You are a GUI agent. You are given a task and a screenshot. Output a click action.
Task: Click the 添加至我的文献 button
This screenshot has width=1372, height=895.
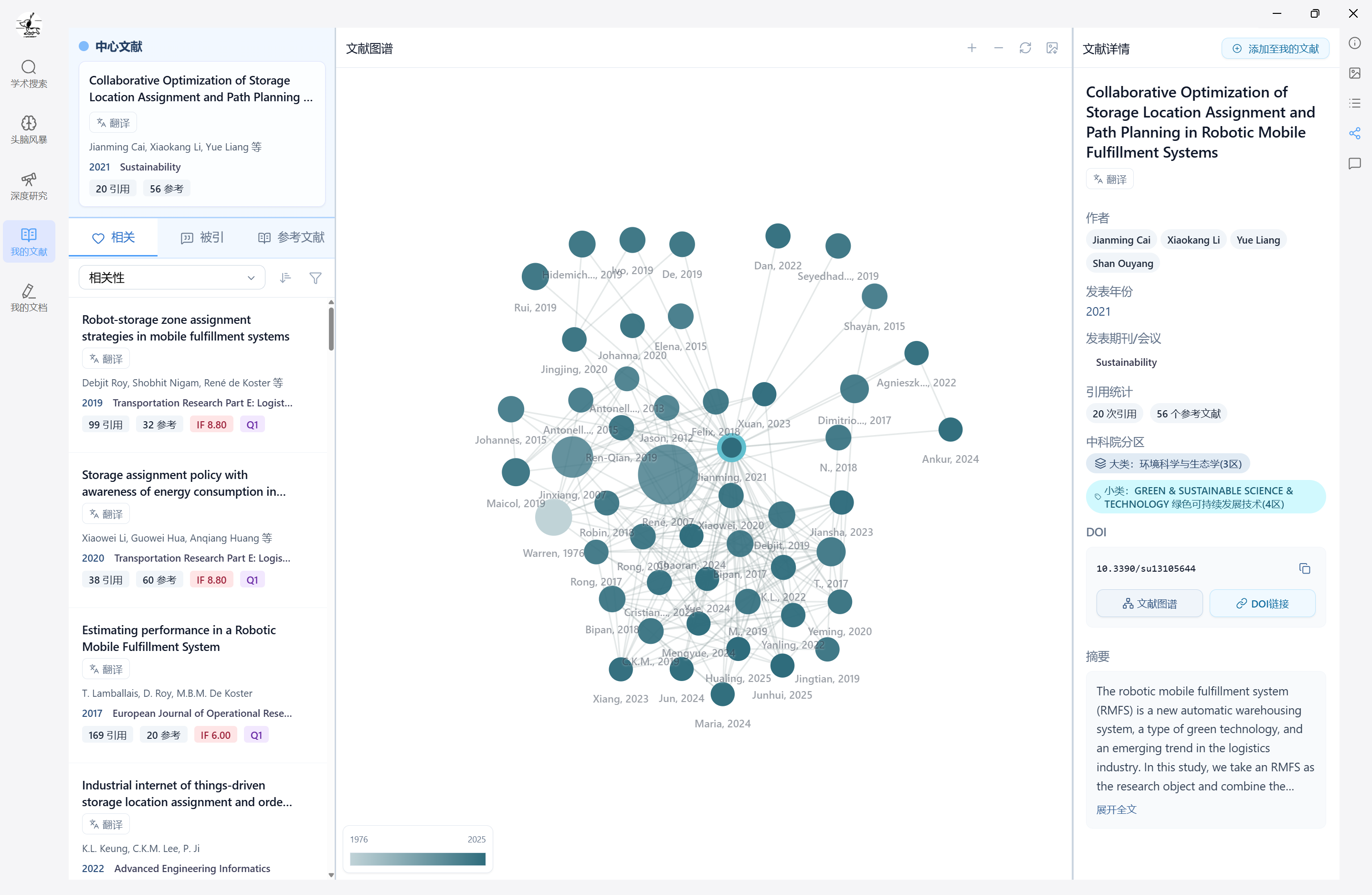coord(1275,49)
